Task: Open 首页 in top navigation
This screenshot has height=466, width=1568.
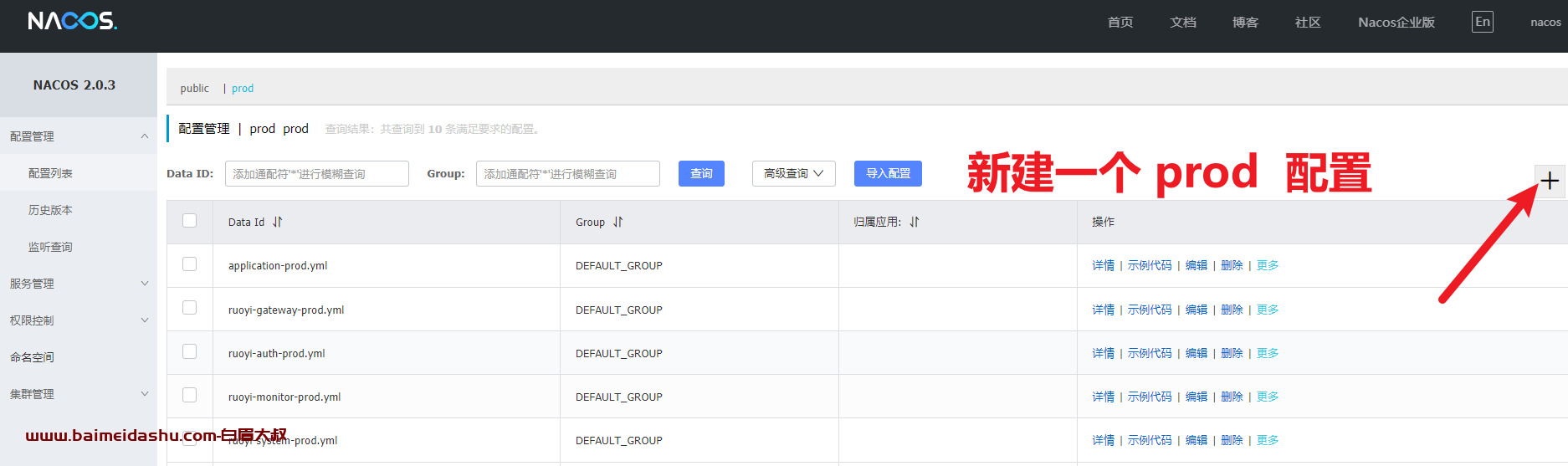Action: [x=1120, y=23]
